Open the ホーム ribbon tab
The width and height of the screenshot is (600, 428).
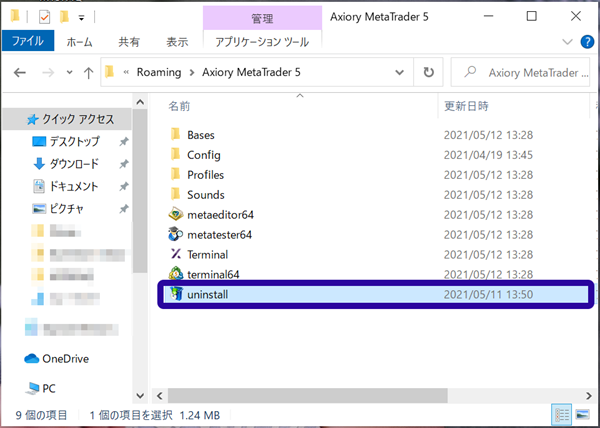(80, 42)
